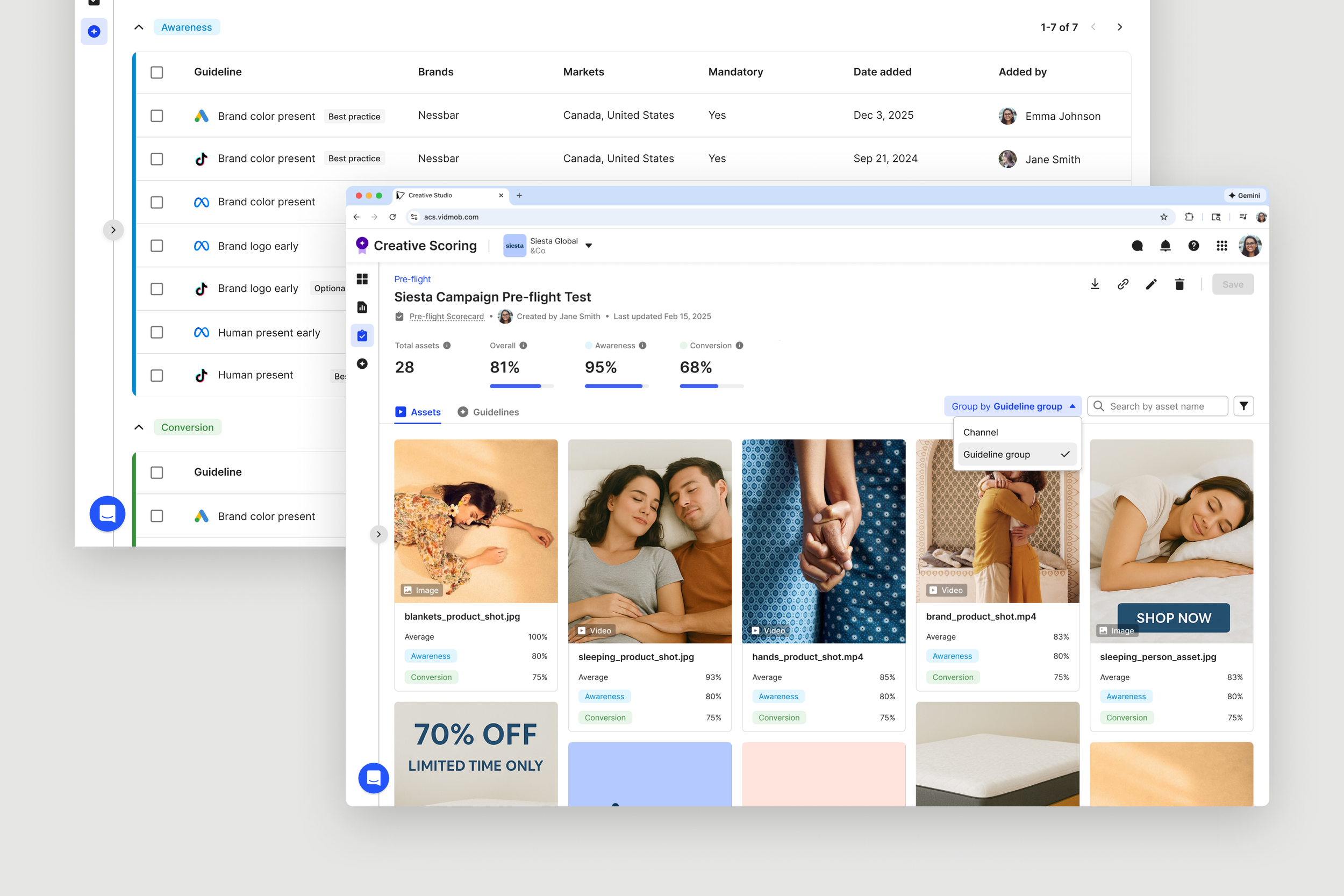Click the Pre-flight breadcrumb link

point(412,279)
